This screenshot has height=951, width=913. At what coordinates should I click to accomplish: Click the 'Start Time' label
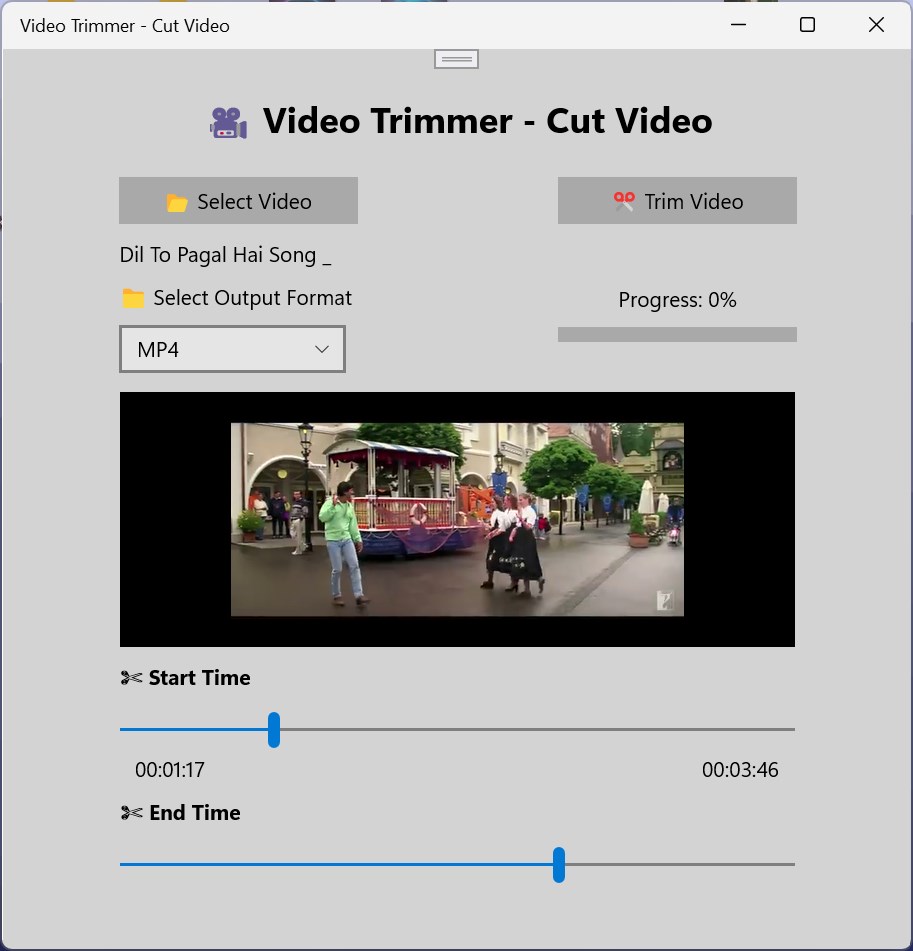click(x=200, y=677)
